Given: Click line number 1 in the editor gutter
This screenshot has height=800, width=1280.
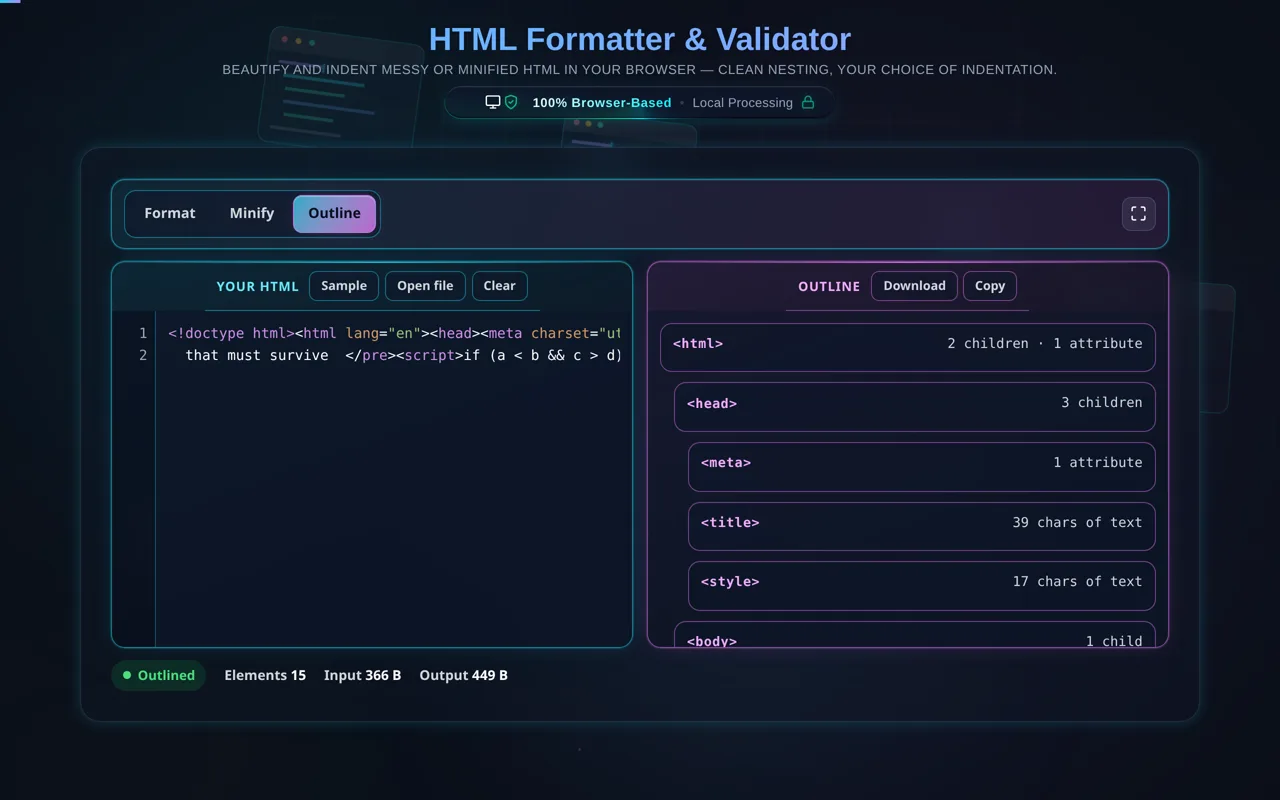Looking at the screenshot, I should 143,333.
